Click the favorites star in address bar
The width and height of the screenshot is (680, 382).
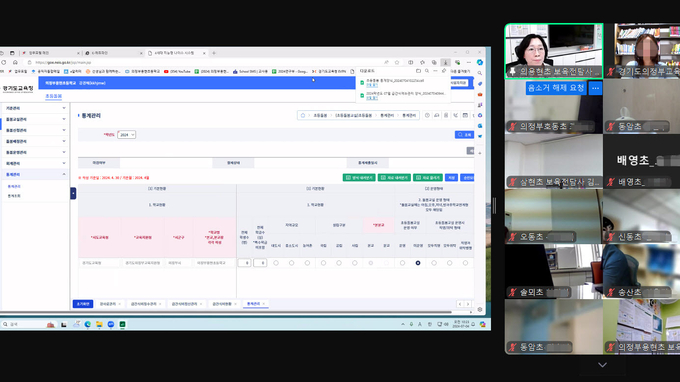click(x=397, y=62)
